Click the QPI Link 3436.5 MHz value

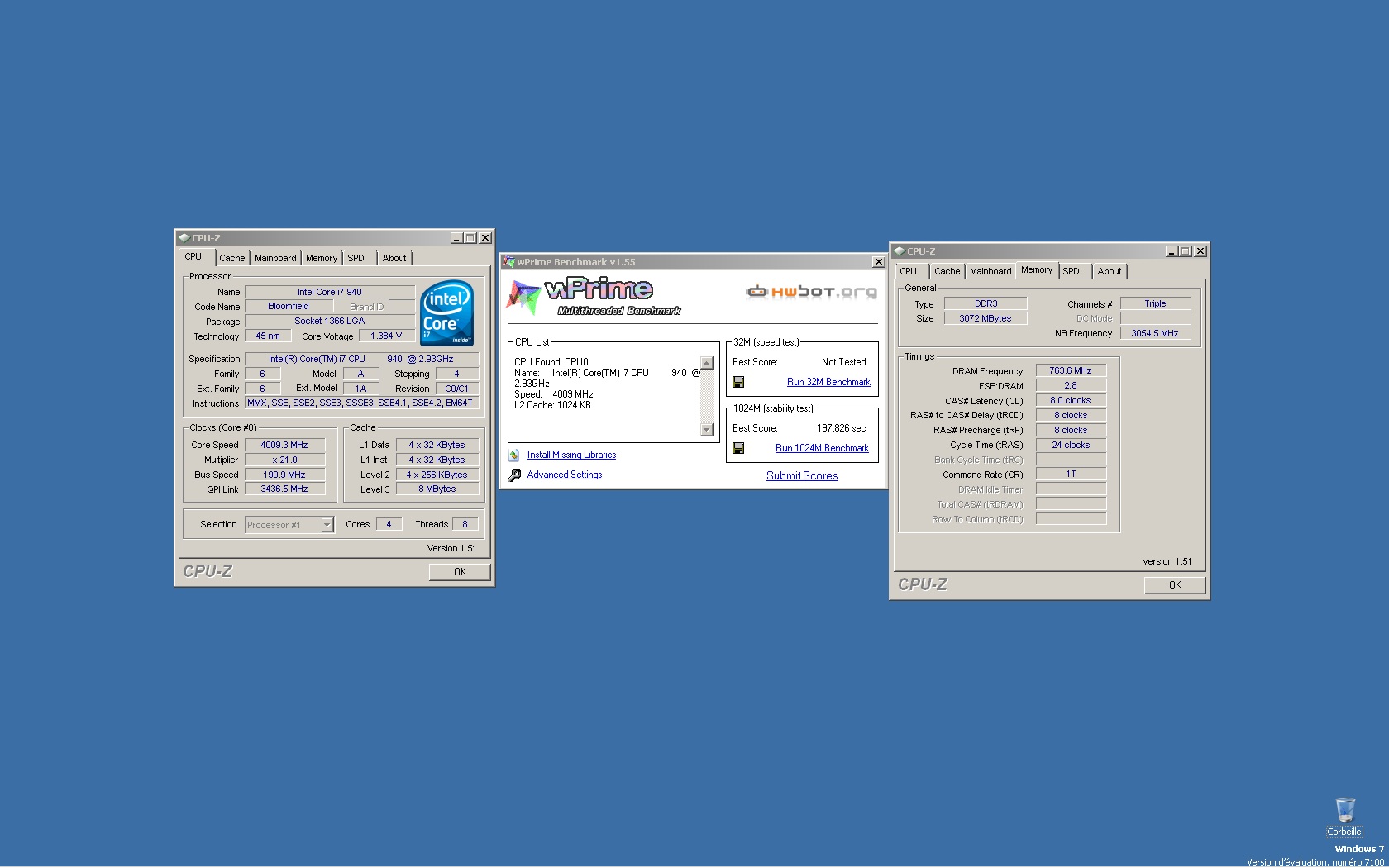click(x=284, y=489)
